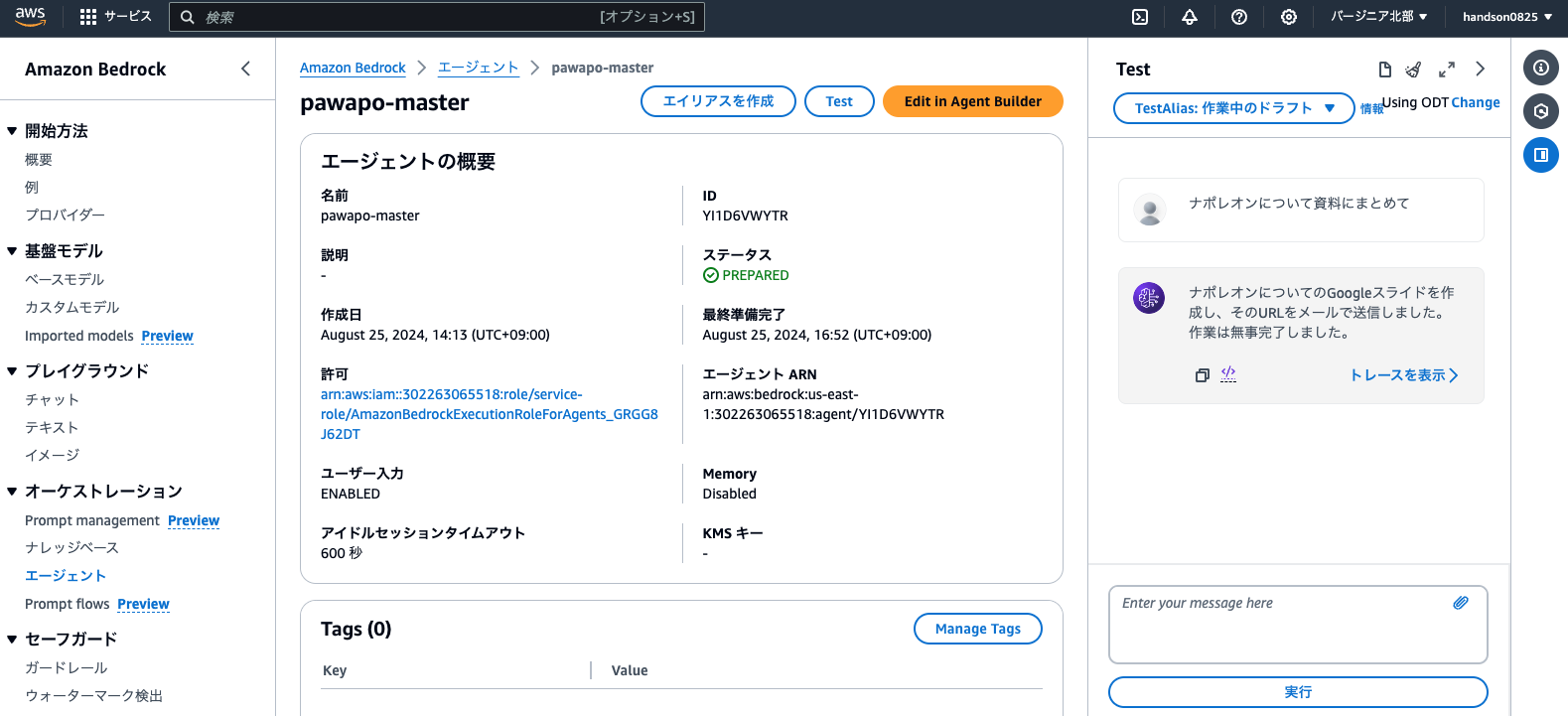Open the help question mark icon
Image resolution: width=1568 pixels, height=716 pixels.
click(x=1239, y=17)
